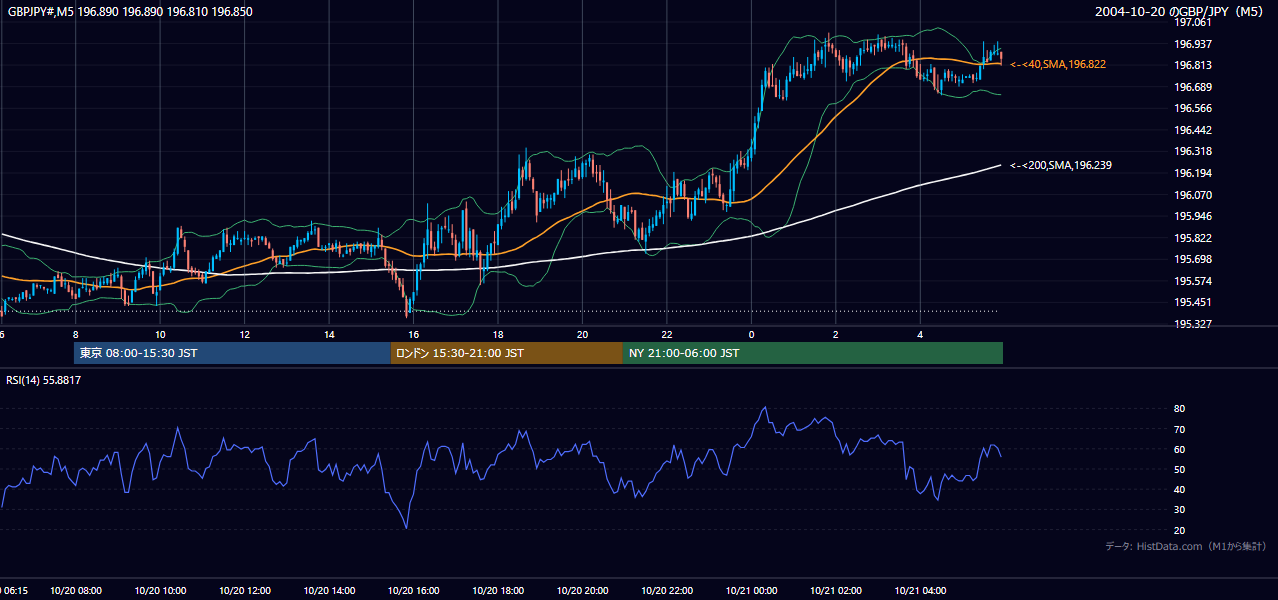Select the NY 21:00-06:00 JST session bar
The image size is (1278, 600).
point(813,353)
